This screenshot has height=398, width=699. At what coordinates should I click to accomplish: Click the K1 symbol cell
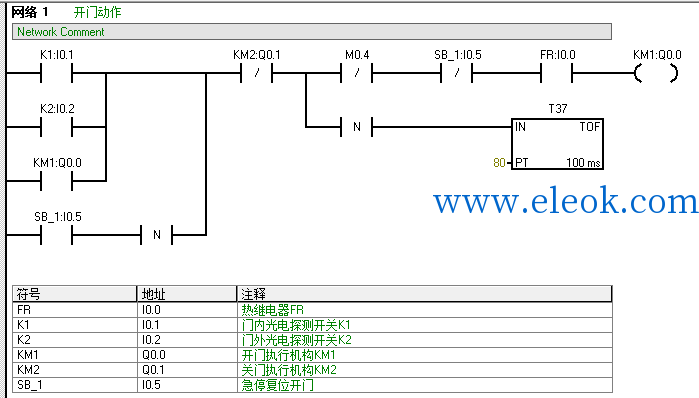pyautogui.click(x=74, y=325)
